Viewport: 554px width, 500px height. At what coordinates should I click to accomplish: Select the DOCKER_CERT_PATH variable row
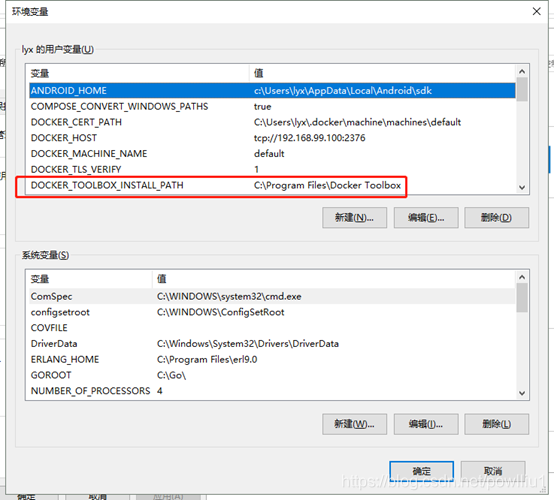point(272,122)
